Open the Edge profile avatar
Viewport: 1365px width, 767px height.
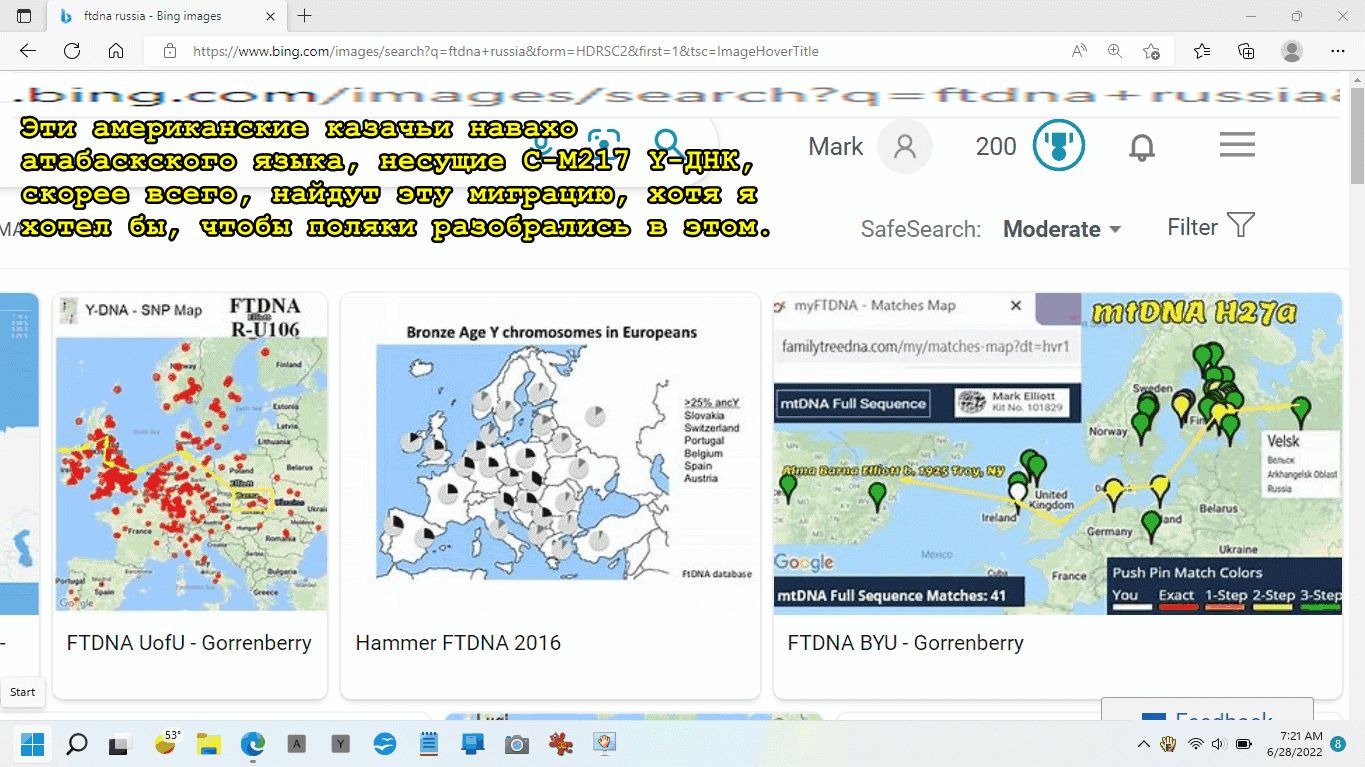point(1292,51)
